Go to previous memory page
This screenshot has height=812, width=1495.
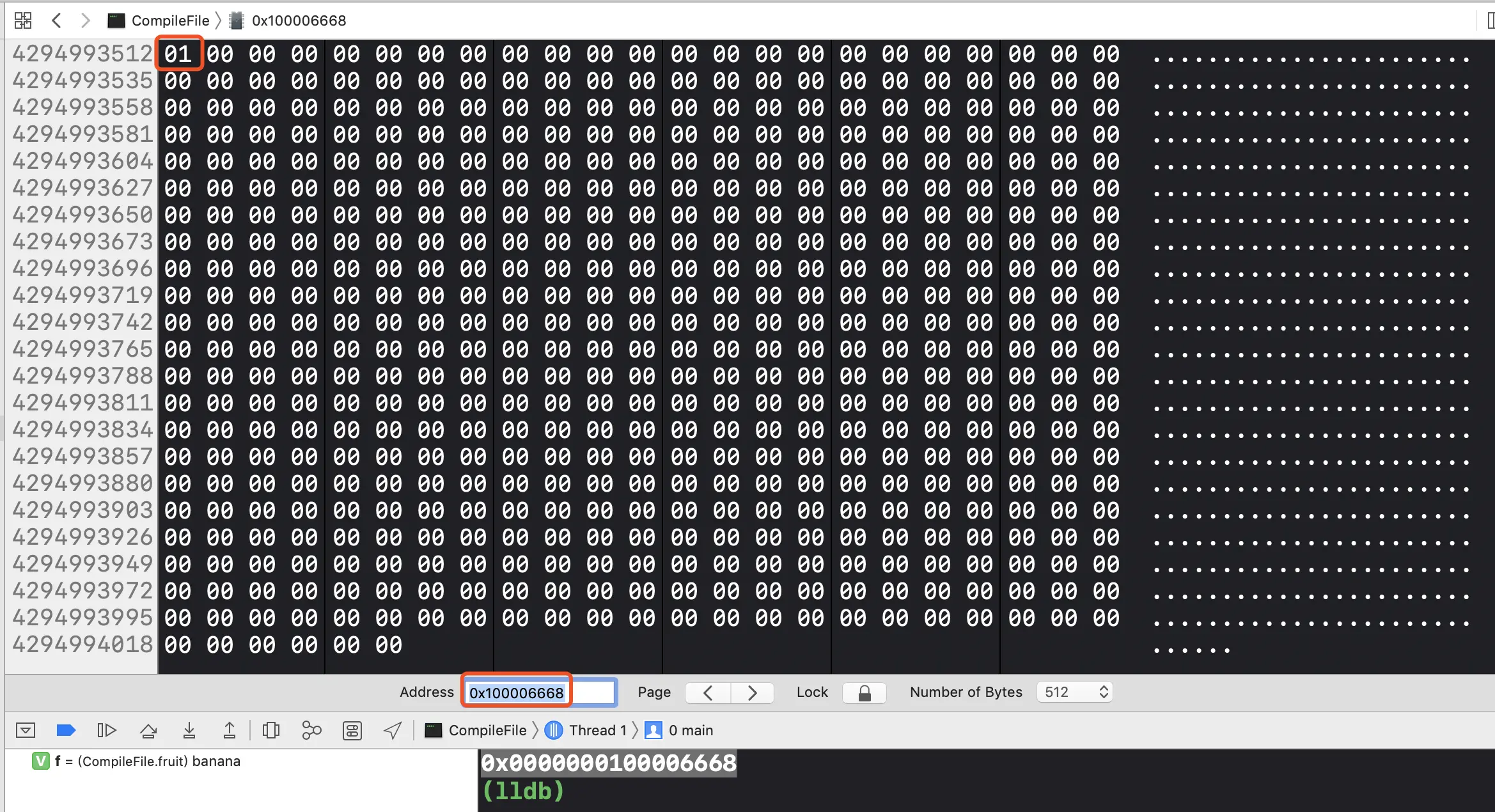(708, 692)
